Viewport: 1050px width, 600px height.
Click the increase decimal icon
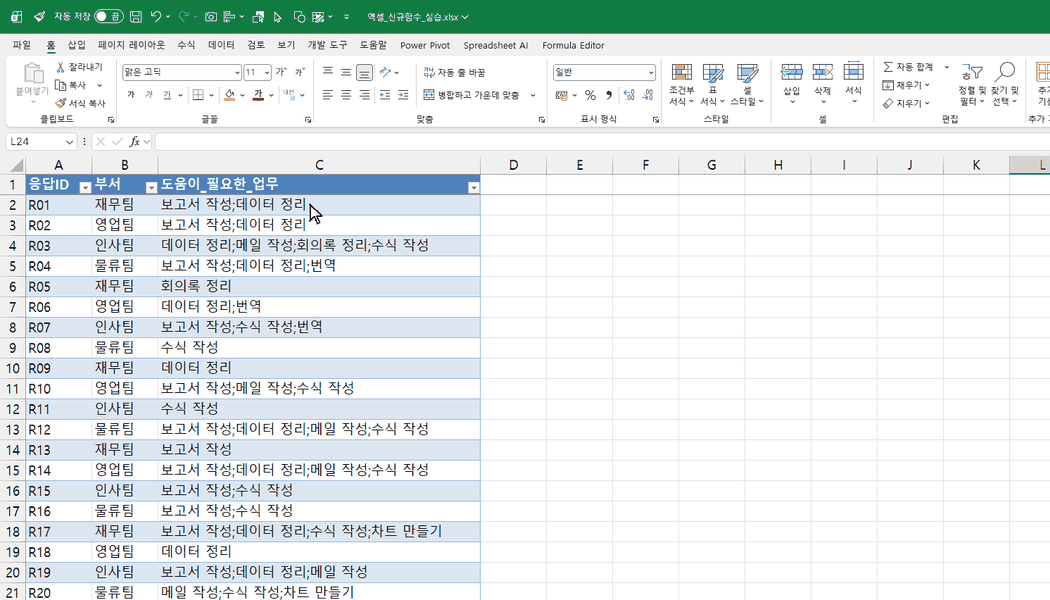pos(629,95)
